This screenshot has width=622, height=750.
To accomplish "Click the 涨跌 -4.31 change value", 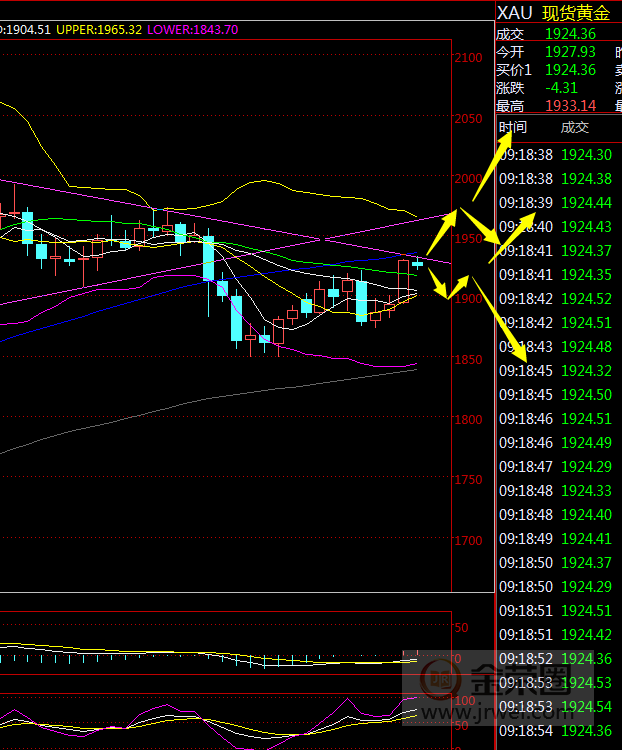I will (x=562, y=88).
